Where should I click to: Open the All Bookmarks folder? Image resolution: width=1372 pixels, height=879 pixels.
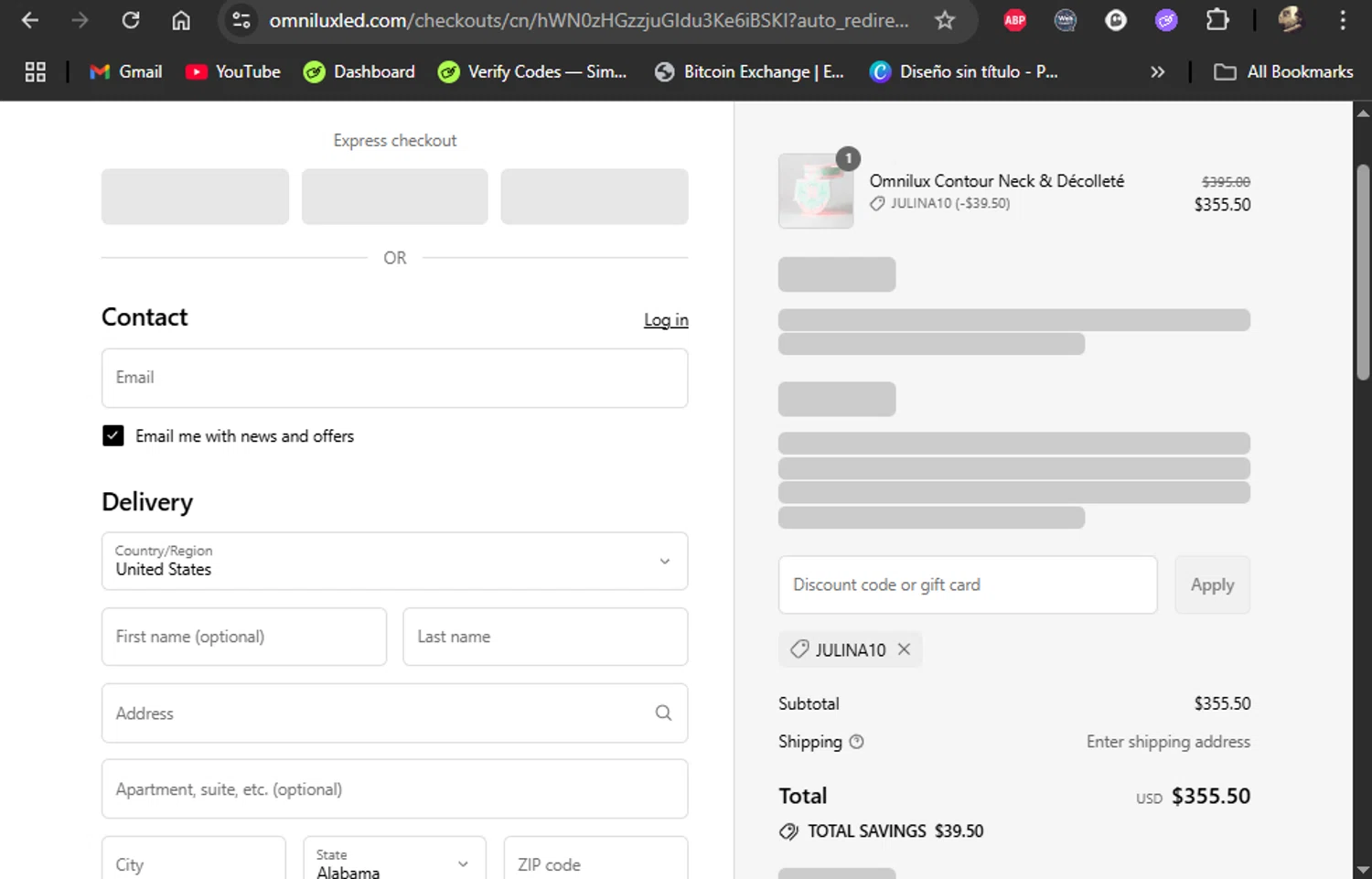(x=1283, y=72)
